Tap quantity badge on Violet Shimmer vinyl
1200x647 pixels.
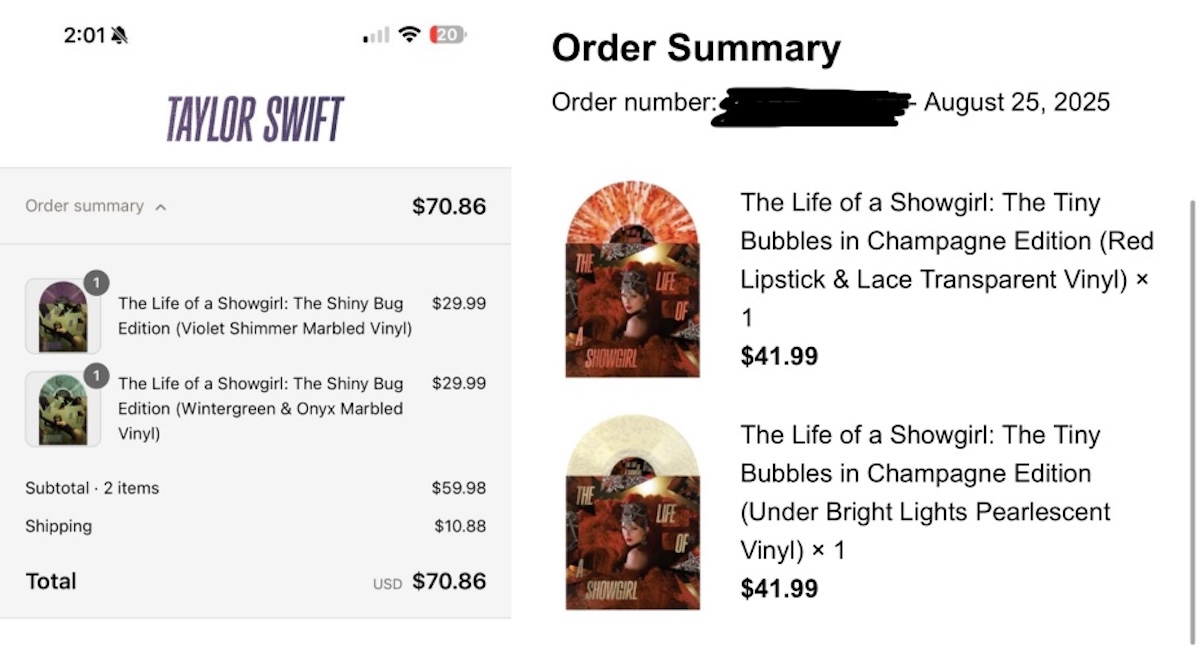tap(96, 283)
